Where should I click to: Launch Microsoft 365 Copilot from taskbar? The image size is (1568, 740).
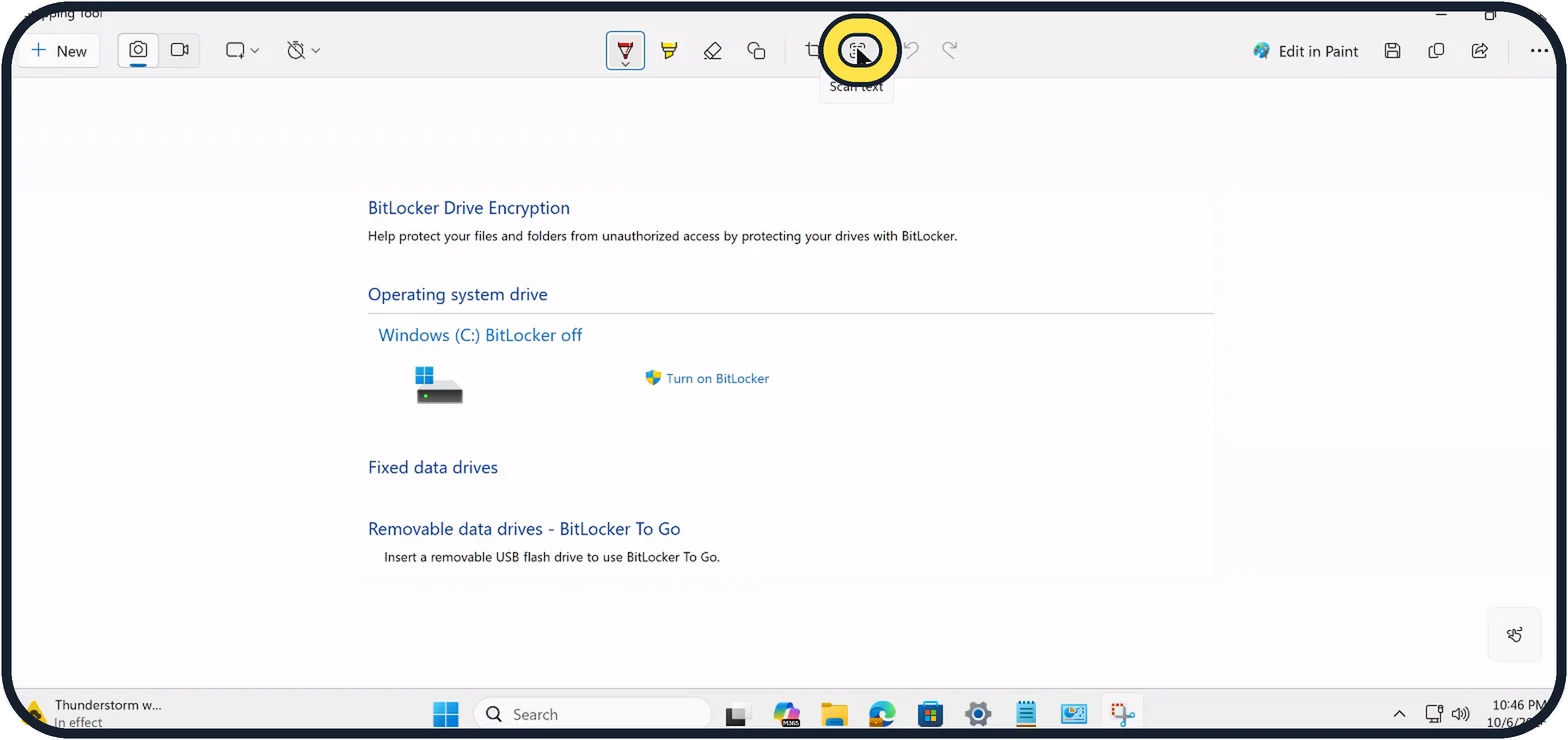(787, 714)
